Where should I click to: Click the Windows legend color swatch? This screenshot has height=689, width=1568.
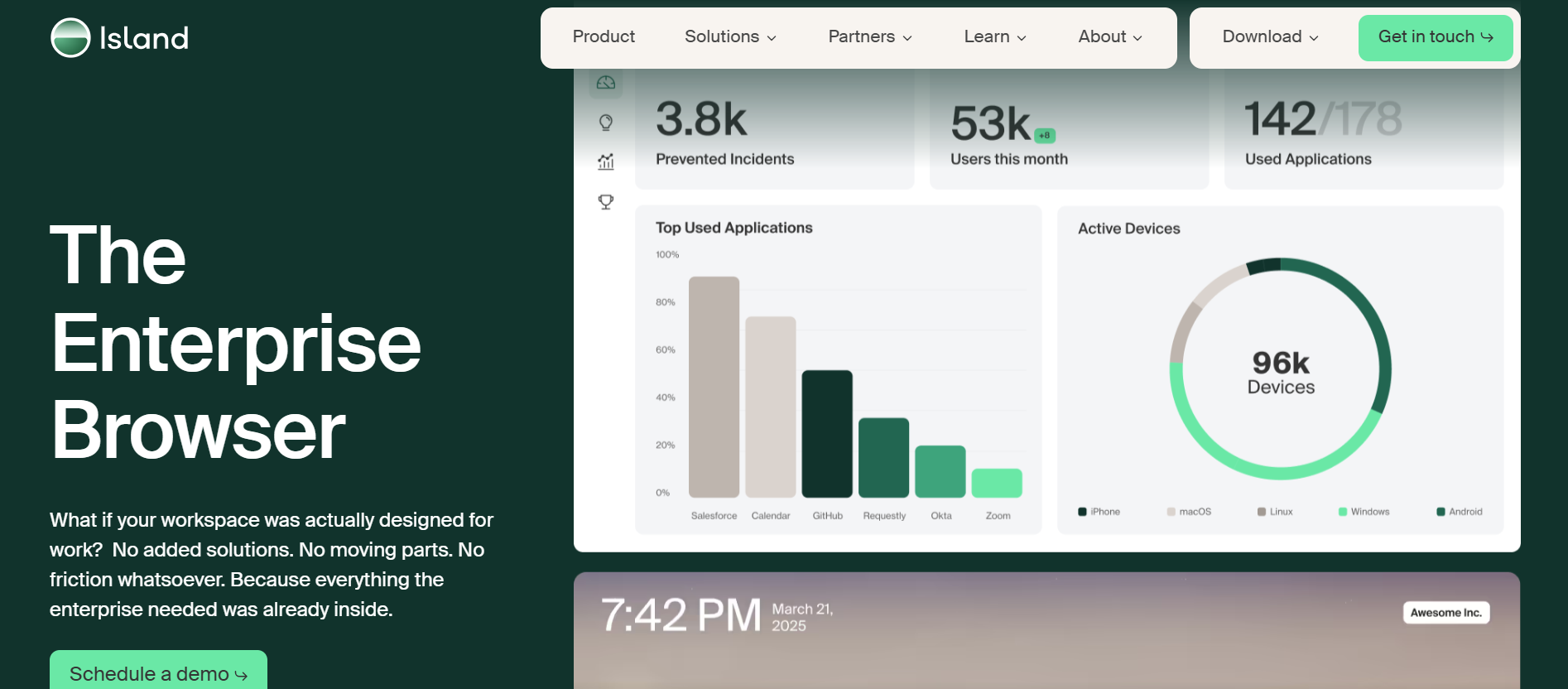pos(1343,512)
